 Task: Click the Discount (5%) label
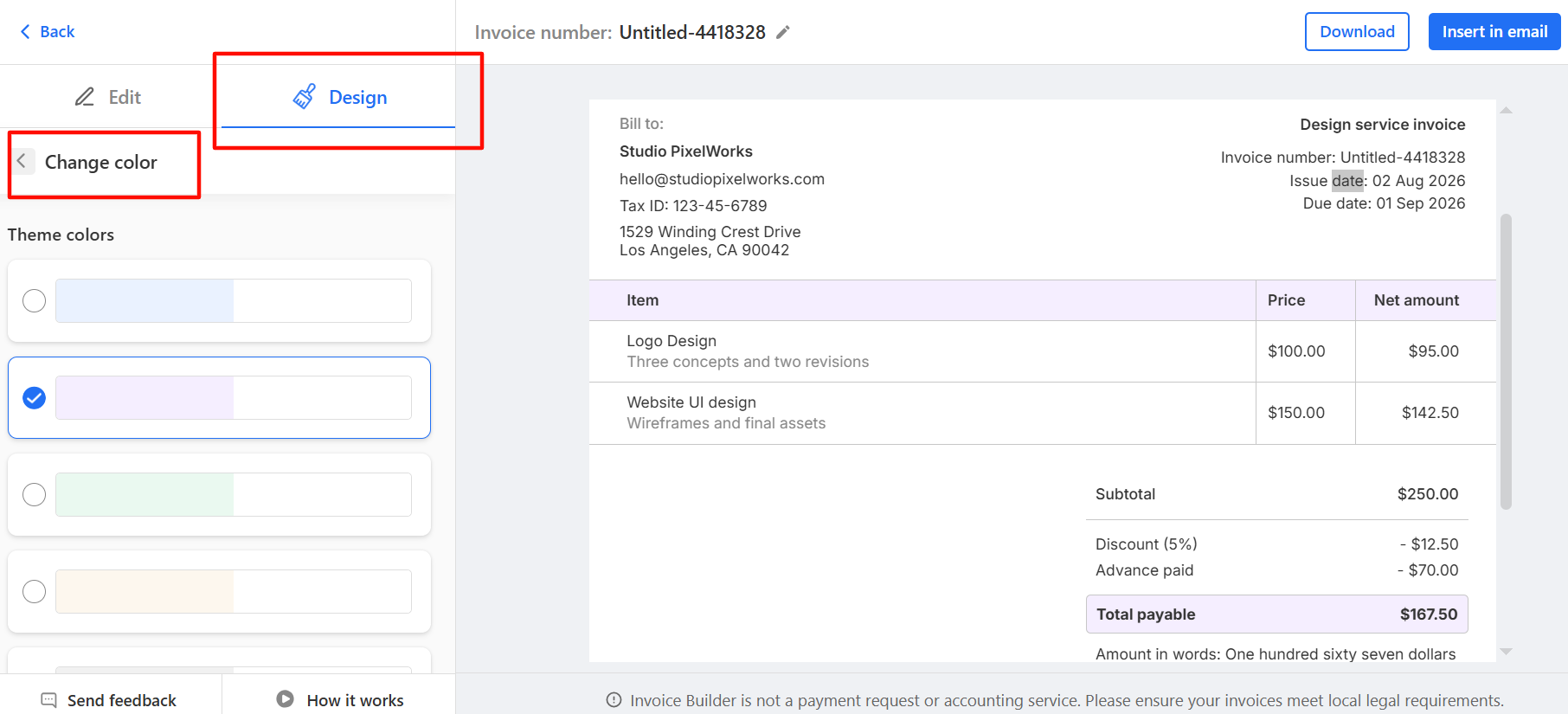coord(1146,544)
